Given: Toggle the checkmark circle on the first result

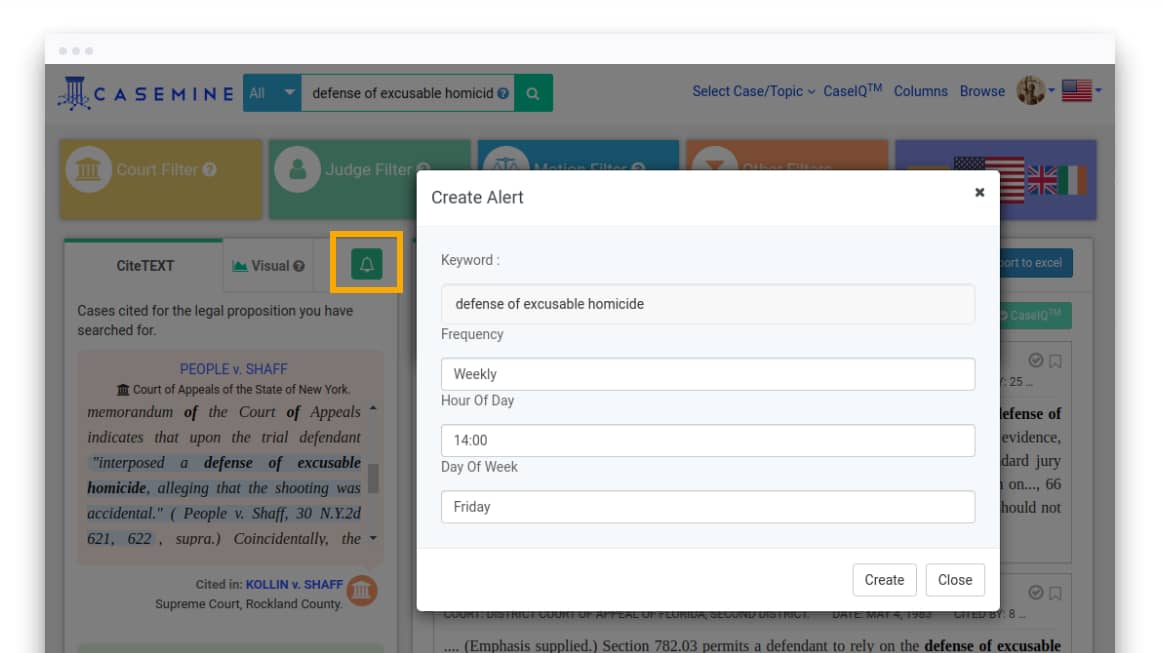Looking at the screenshot, I should (x=1036, y=361).
